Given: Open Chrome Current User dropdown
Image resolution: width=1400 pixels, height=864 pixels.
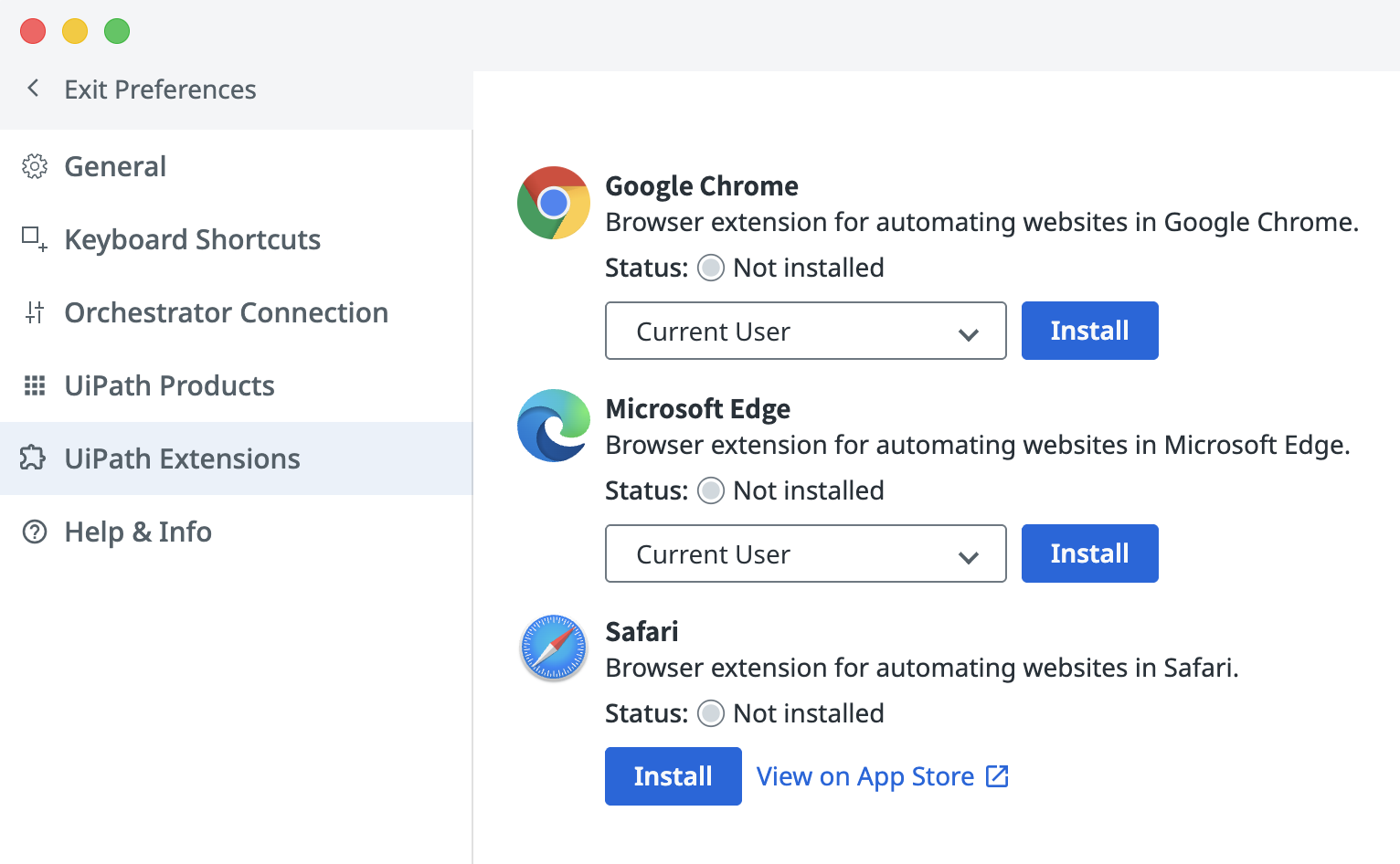Looking at the screenshot, I should pos(806,331).
